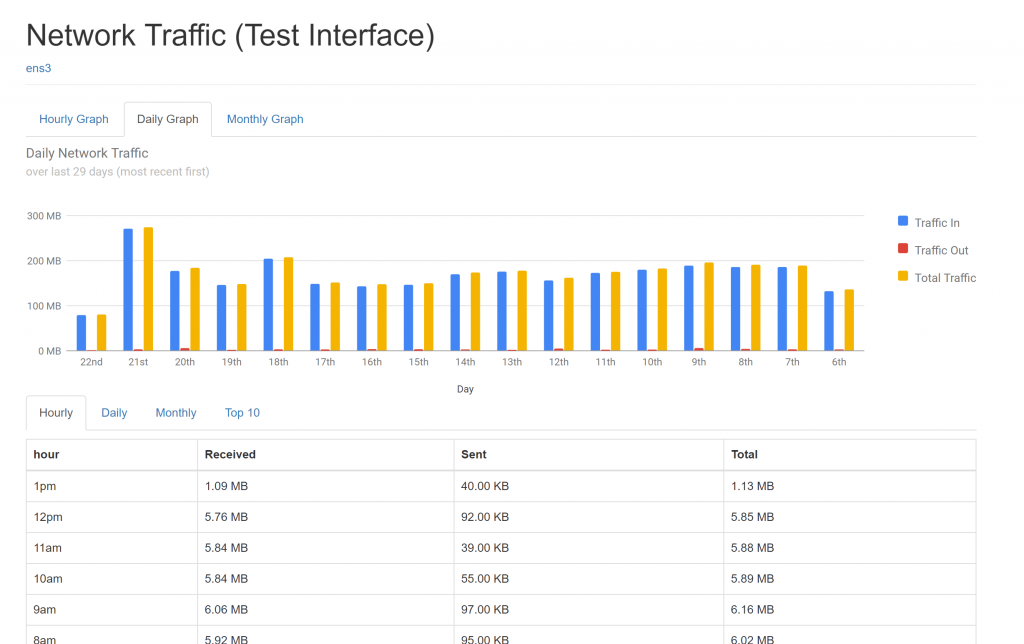This screenshot has height=644, width=1024.
Task: Click the 55.00 KB sent cell
Action: pyautogui.click(x=589, y=579)
